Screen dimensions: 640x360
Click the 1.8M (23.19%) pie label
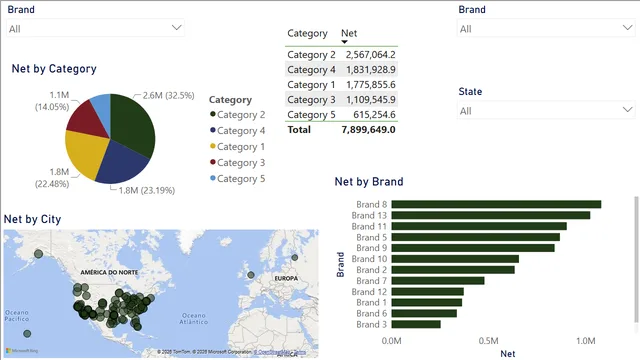(147, 190)
